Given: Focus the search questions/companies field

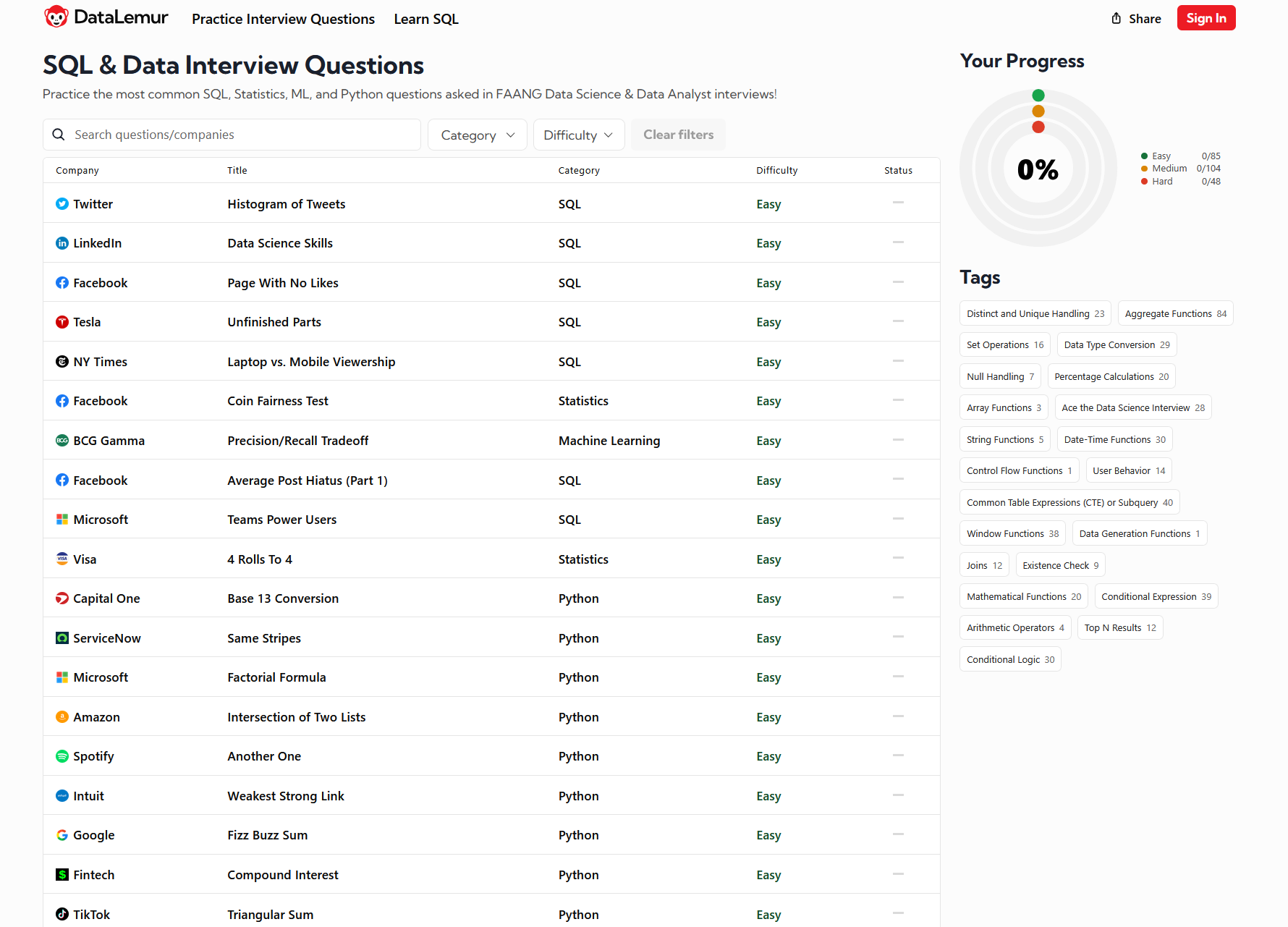Looking at the screenshot, I should 232,135.
